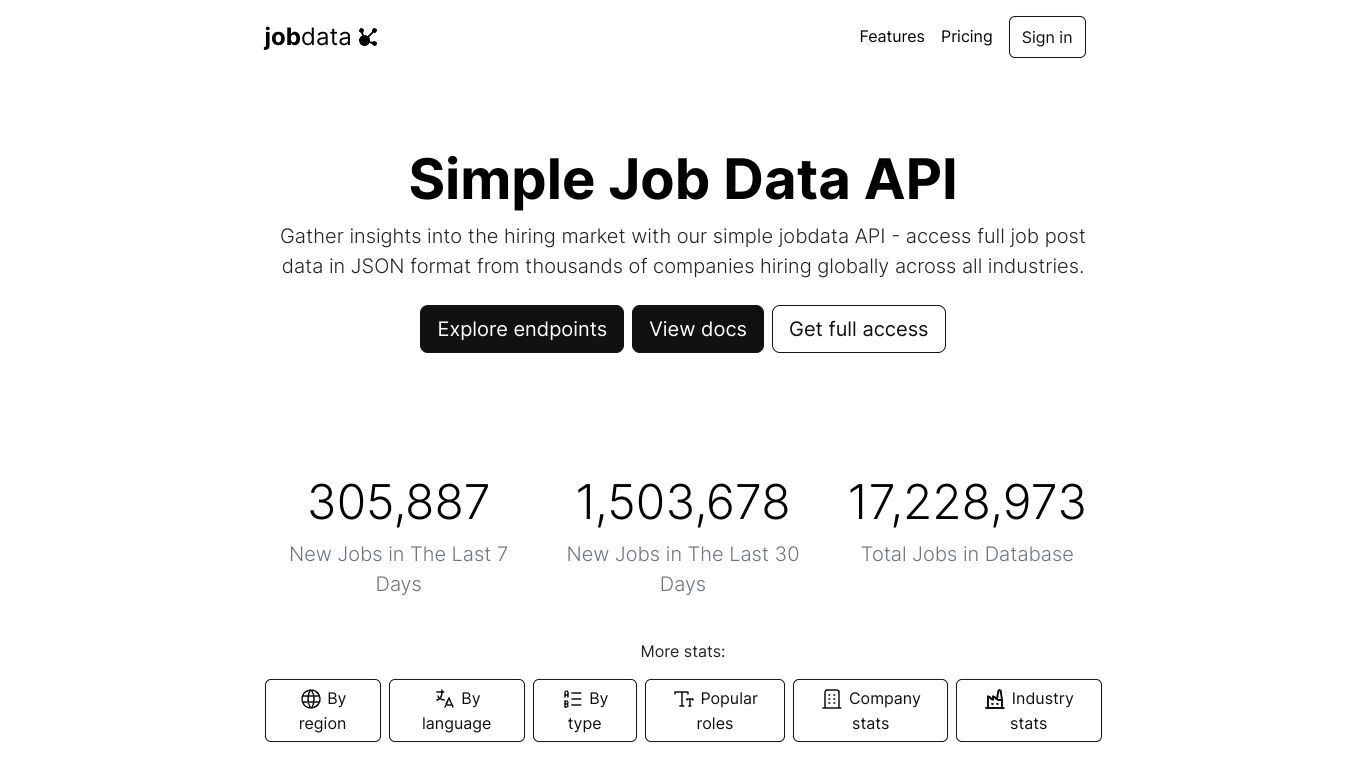
Task: Click the factory icon in Industry stats
Action: click(995, 699)
